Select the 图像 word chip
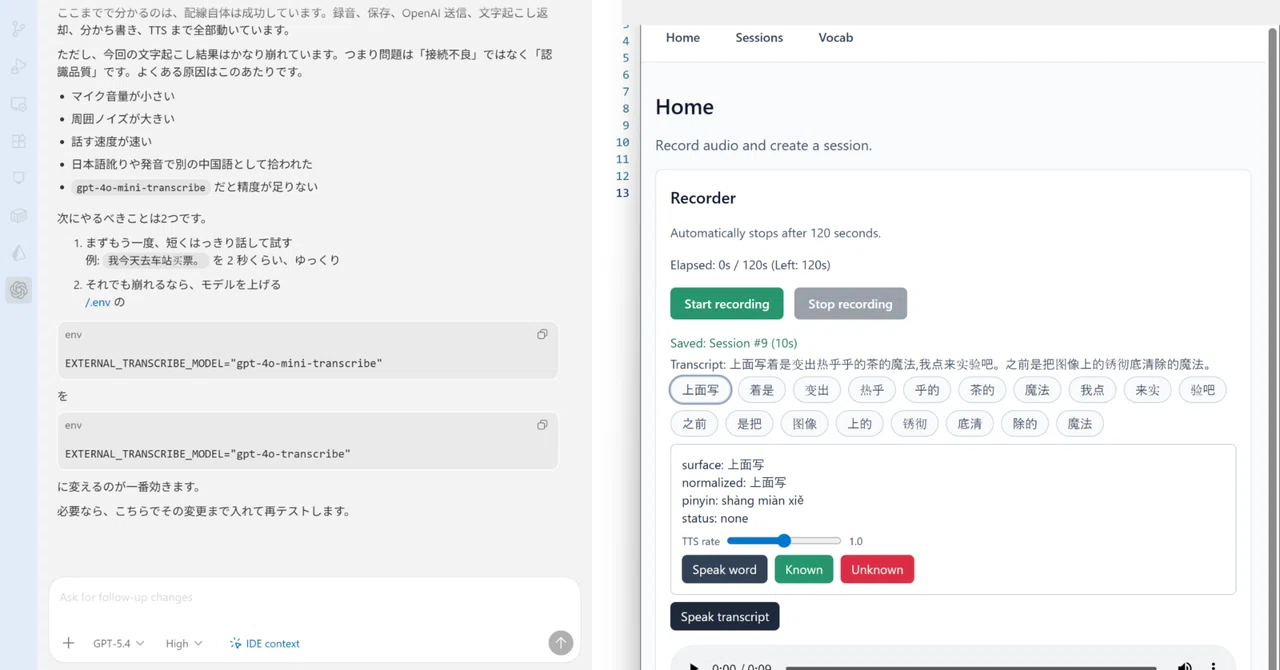 (805, 424)
